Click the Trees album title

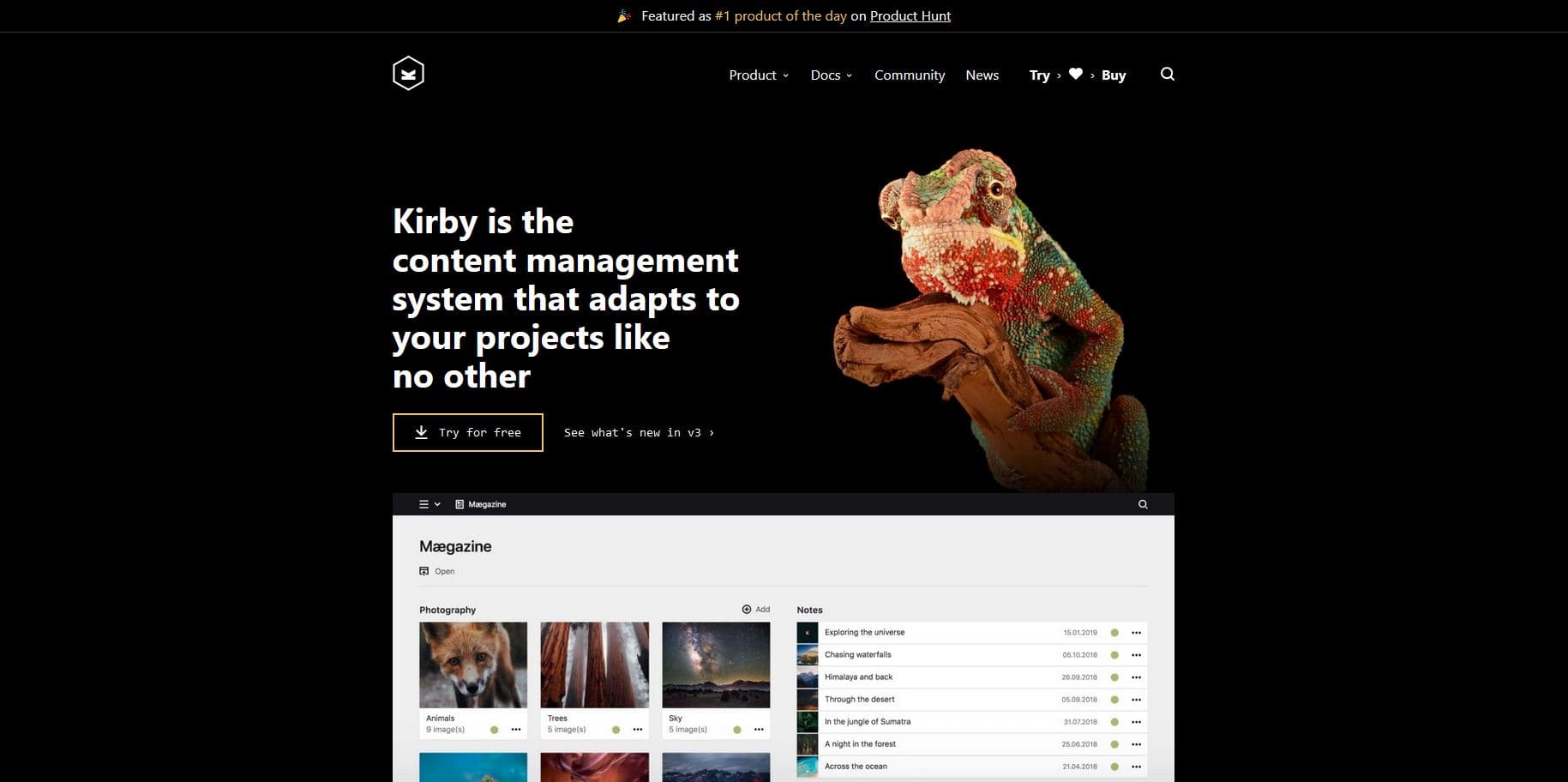coord(557,719)
